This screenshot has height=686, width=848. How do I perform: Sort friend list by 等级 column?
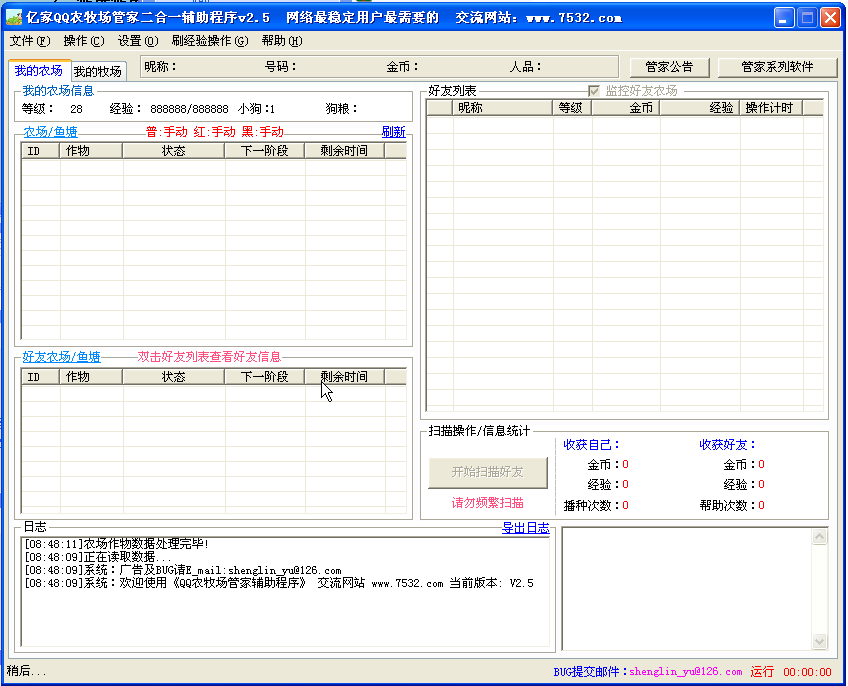pyautogui.click(x=572, y=108)
